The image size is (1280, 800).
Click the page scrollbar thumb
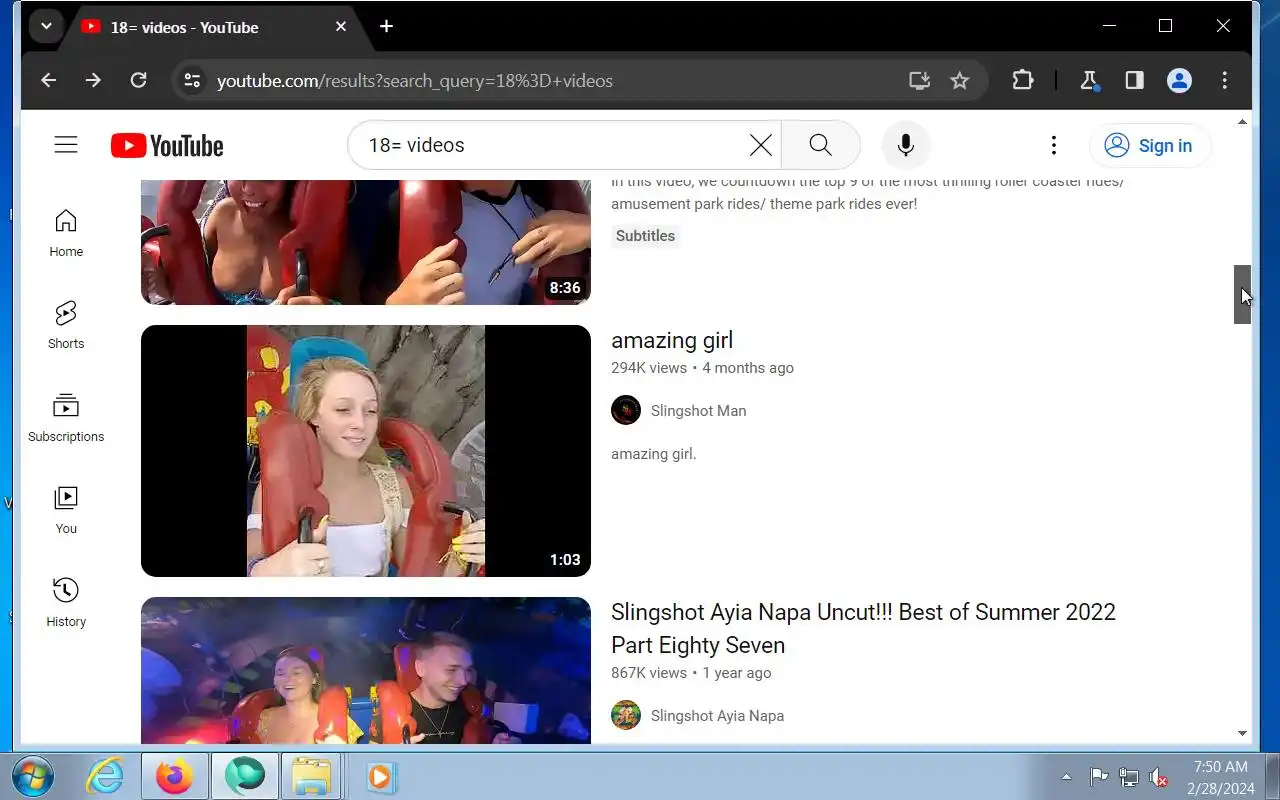click(1242, 294)
